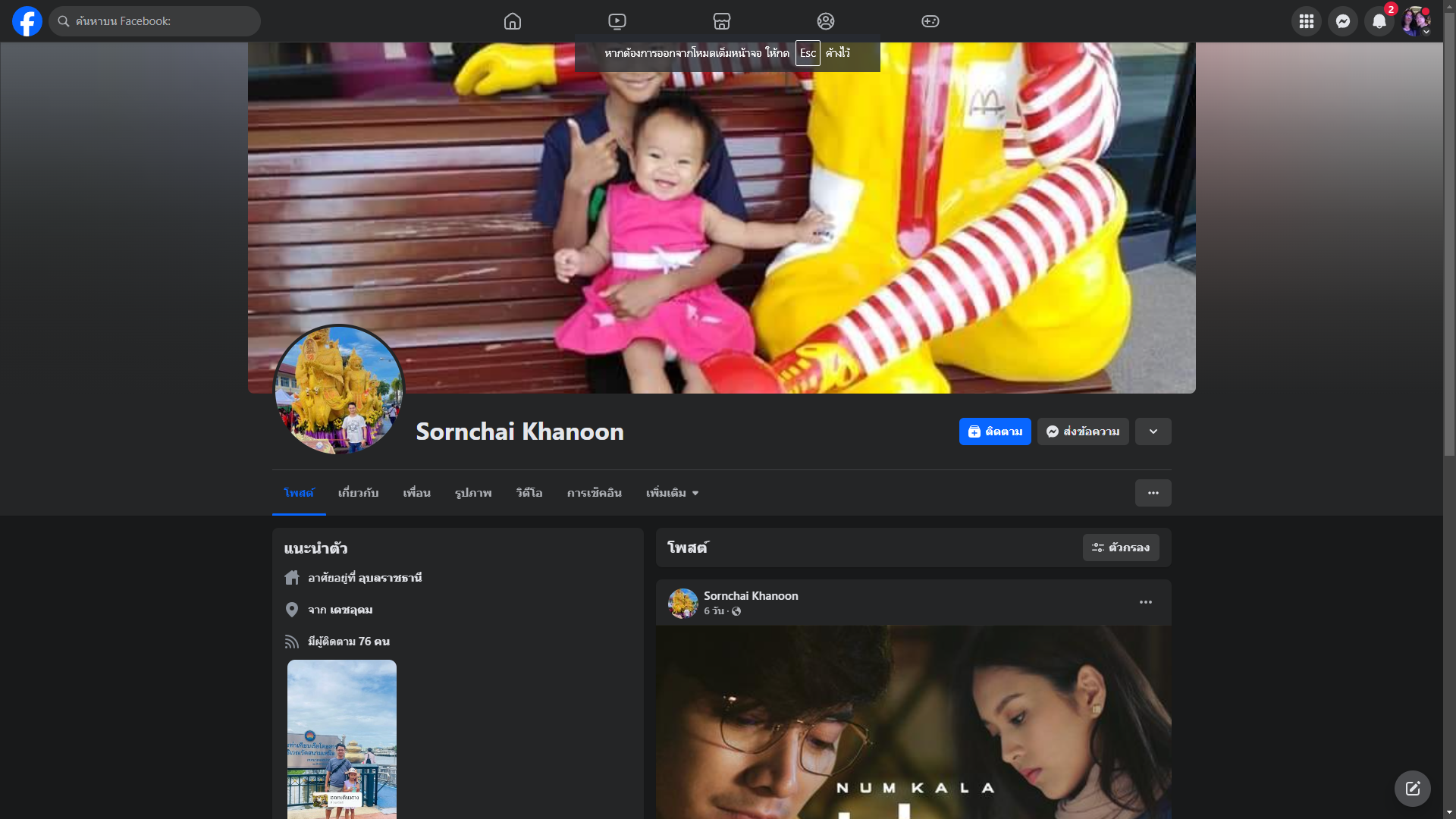This screenshot has height=819, width=1456.
Task: Switch to the รูปภาพ tab
Action: point(473,493)
